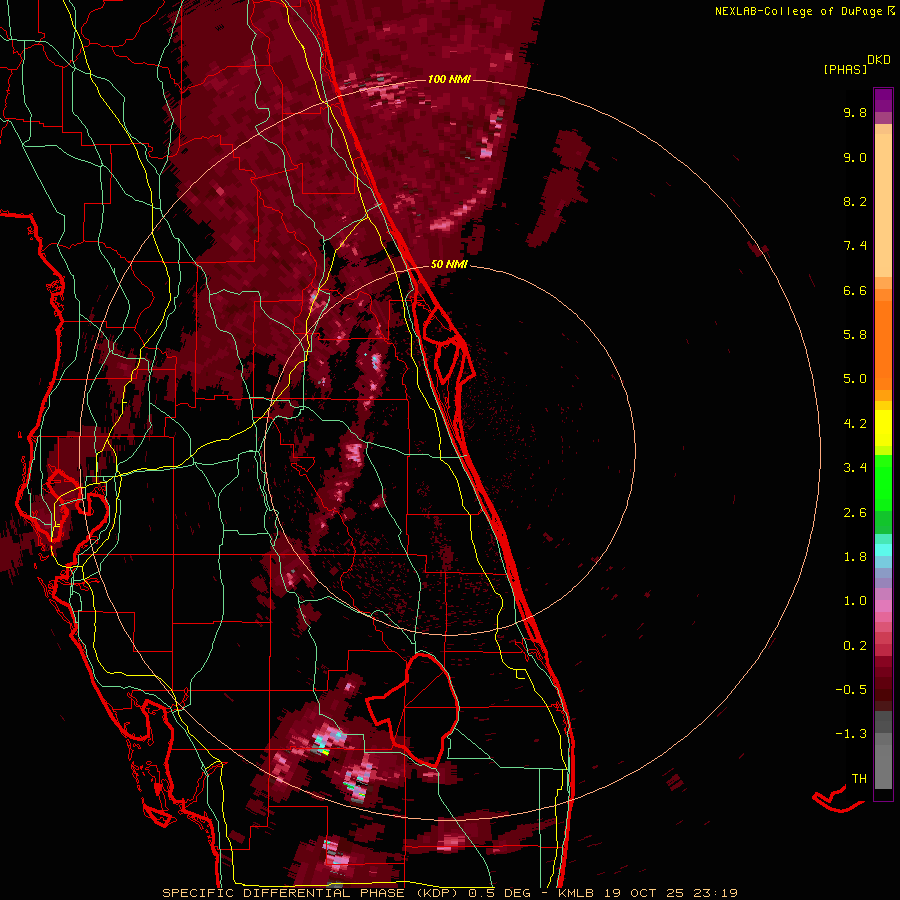Click the DKD label above the color scale
The height and width of the screenshot is (900, 900).
pyautogui.click(x=879, y=60)
